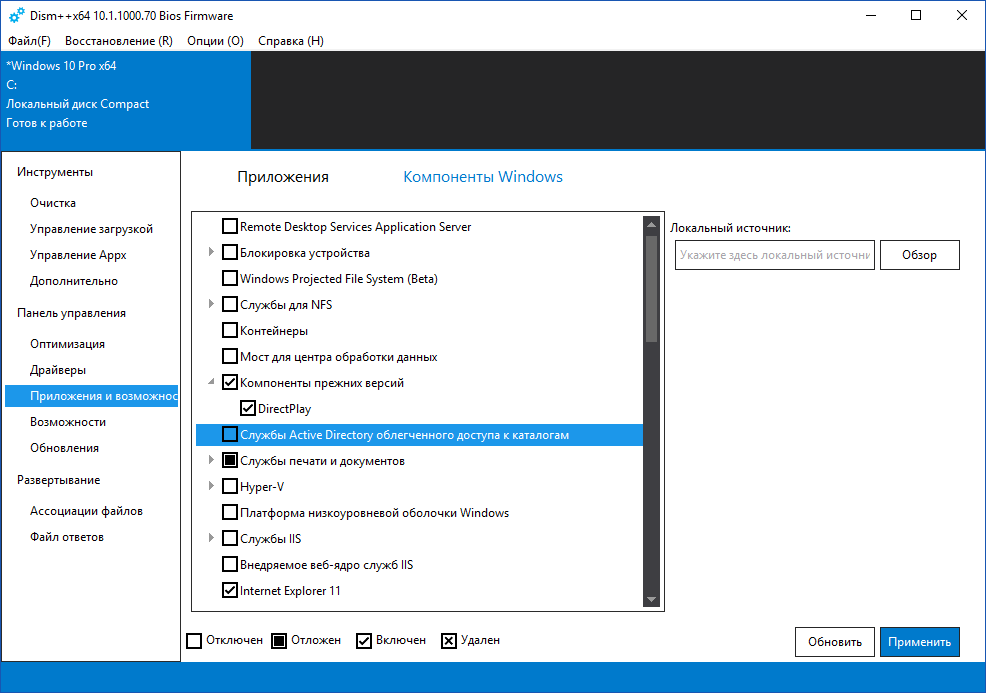Check Платформа низкоуровневой оболочки Windows checkbox
986x693 pixels.
click(230, 513)
